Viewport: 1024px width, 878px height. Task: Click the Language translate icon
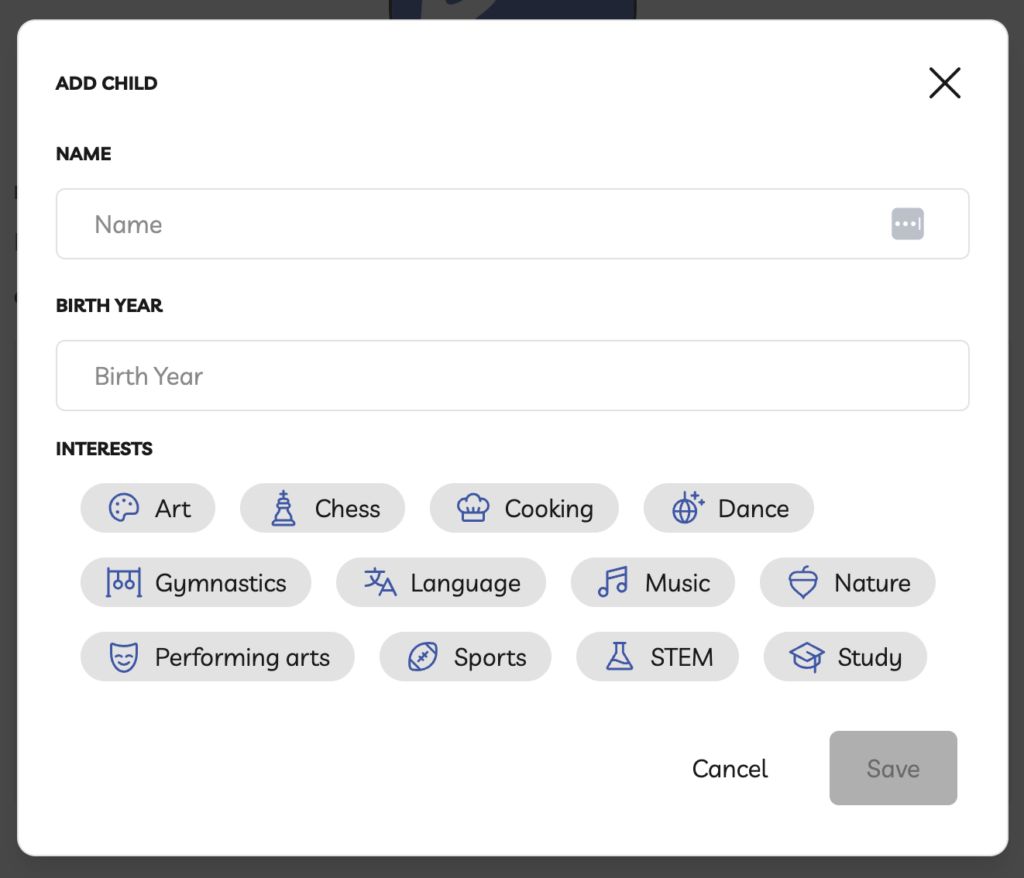tap(380, 582)
